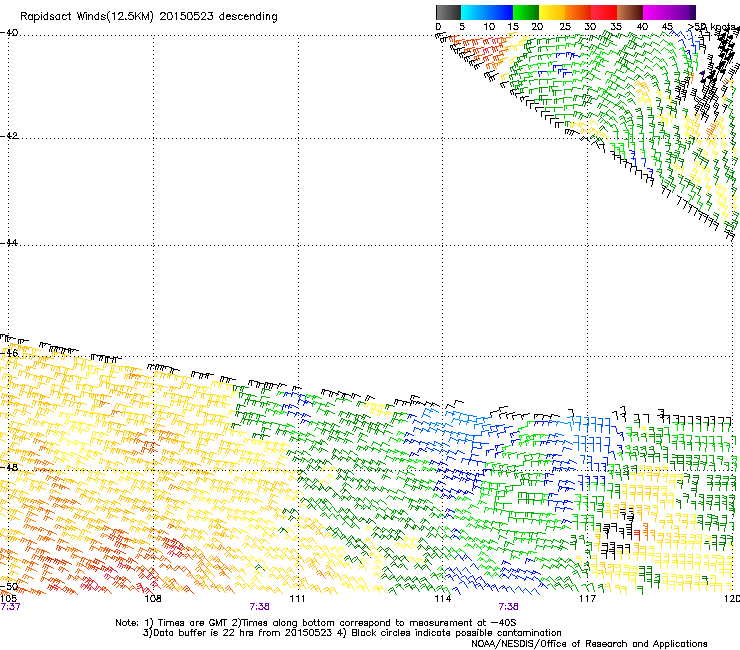The image size is (740, 650).
Task: Pick the orange 25-30 knots legend color
Action: [578, 12]
